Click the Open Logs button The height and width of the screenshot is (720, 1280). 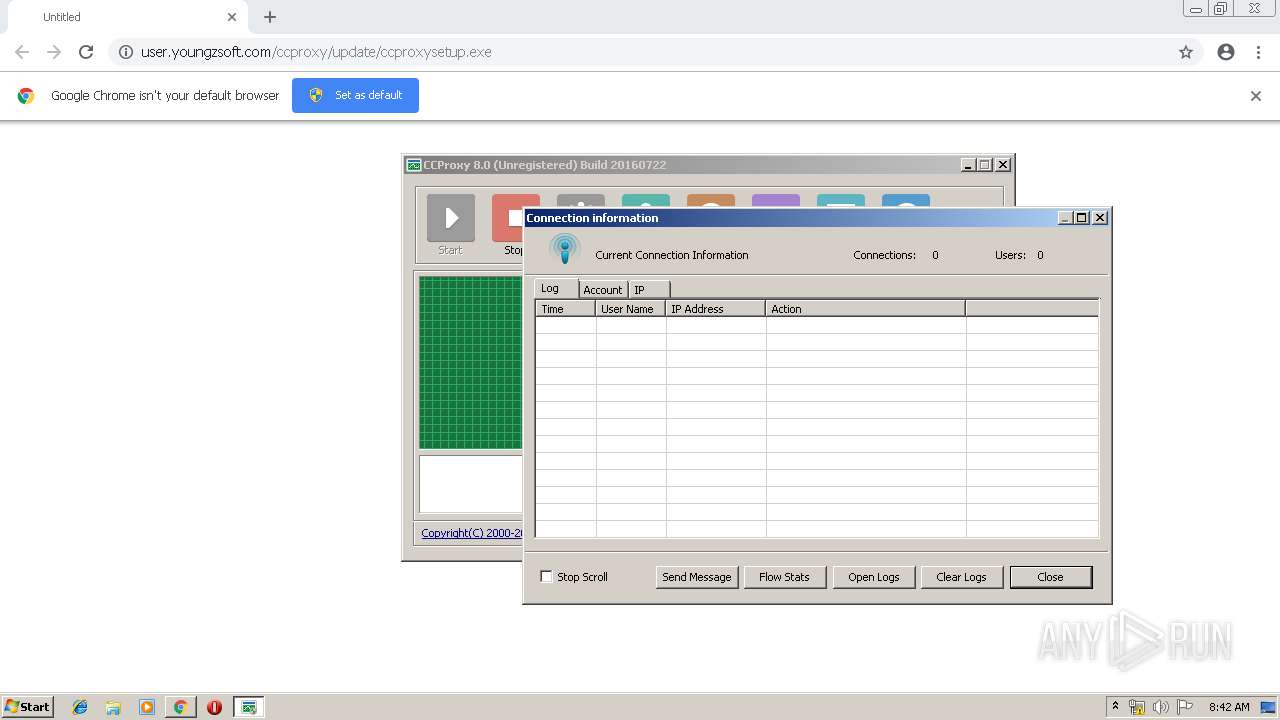874,577
